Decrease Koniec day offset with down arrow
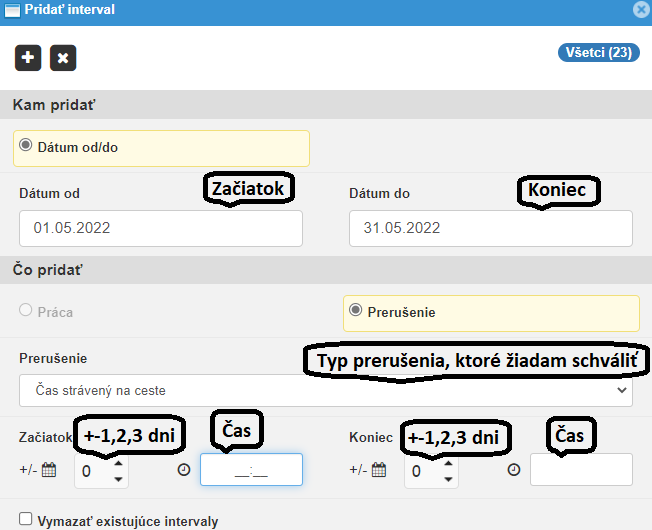652x530 pixels. coord(449,479)
